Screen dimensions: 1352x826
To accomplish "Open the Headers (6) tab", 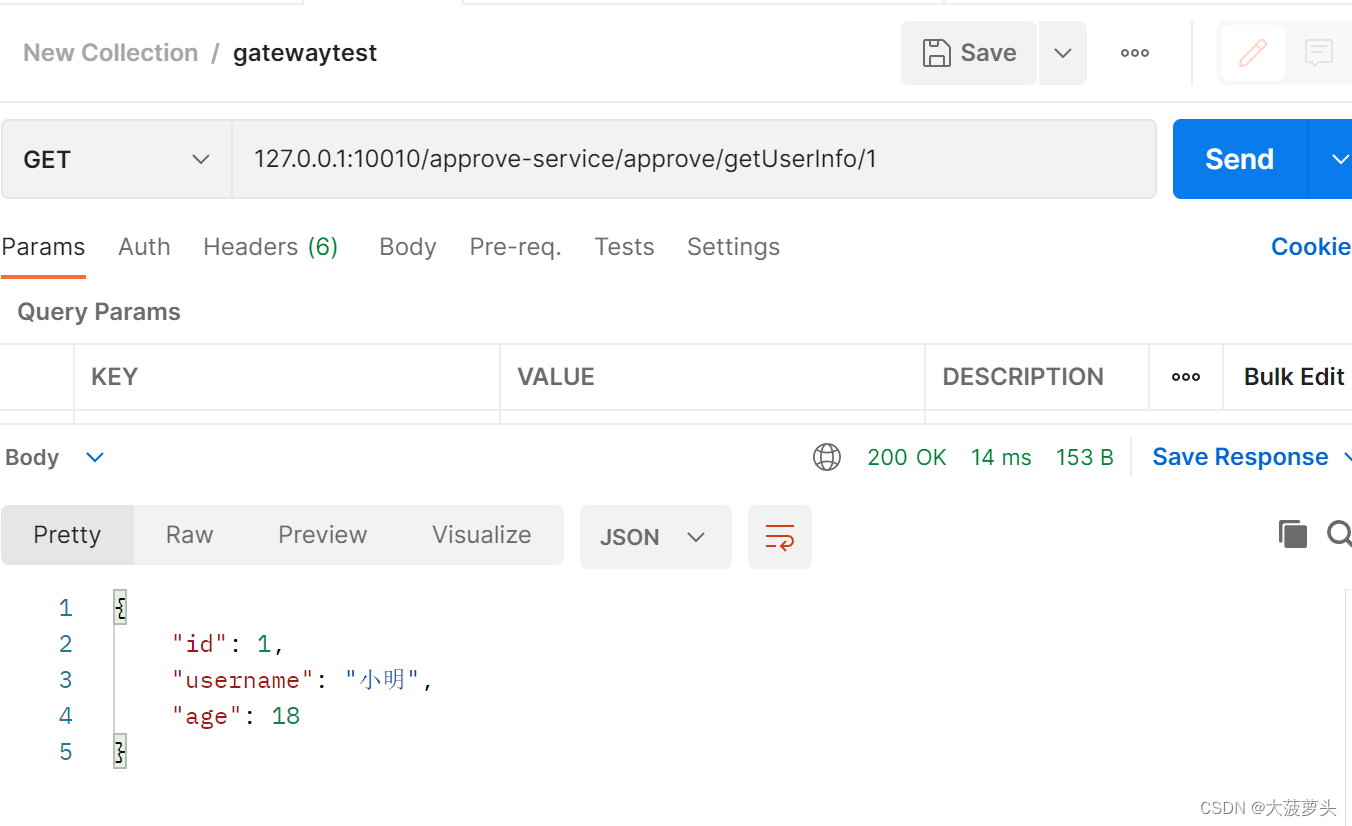I will point(270,247).
